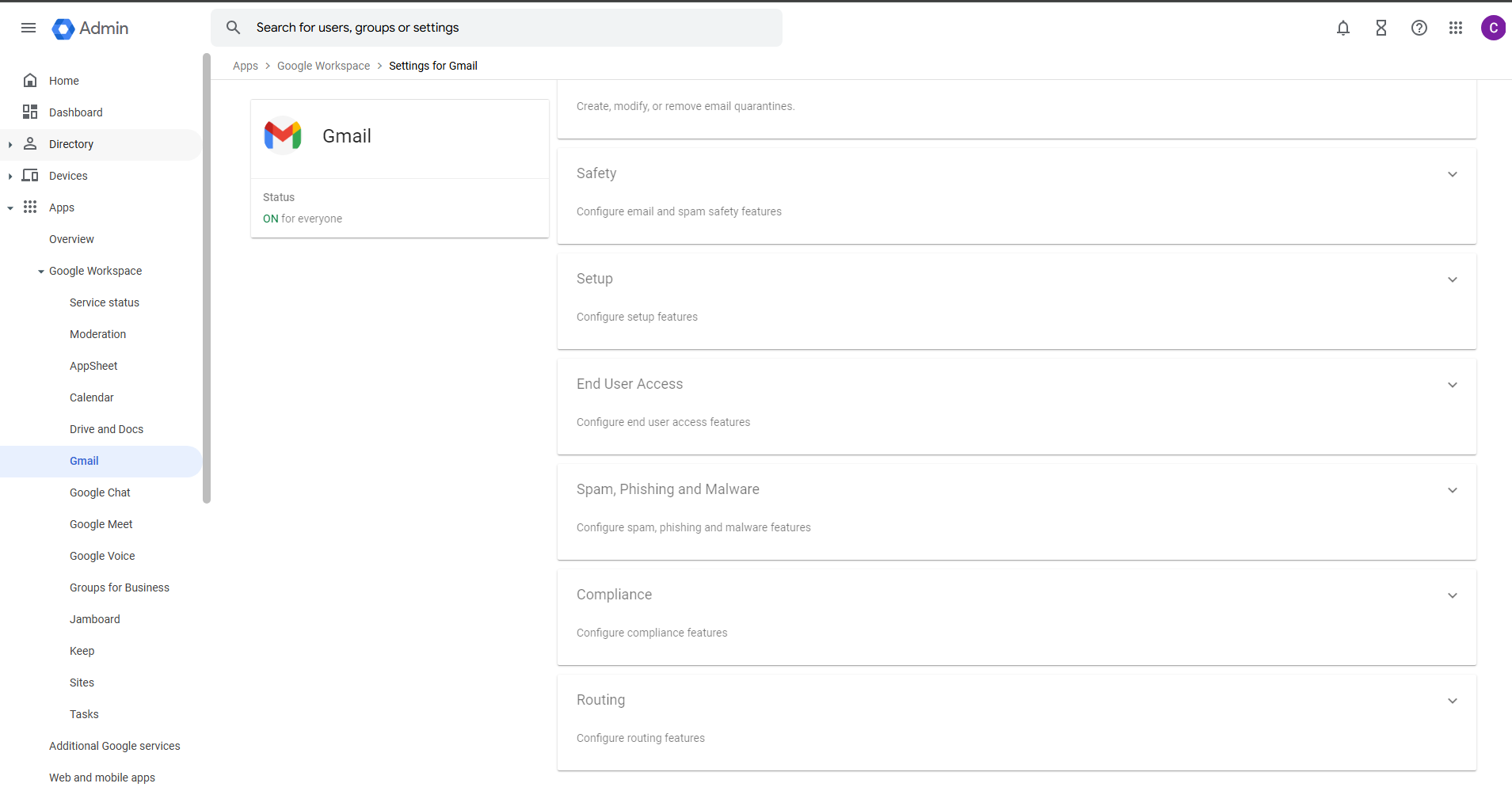The width and height of the screenshot is (1512, 791).
Task: Expand Spam, Phishing and Malware chevron
Action: (x=1453, y=490)
